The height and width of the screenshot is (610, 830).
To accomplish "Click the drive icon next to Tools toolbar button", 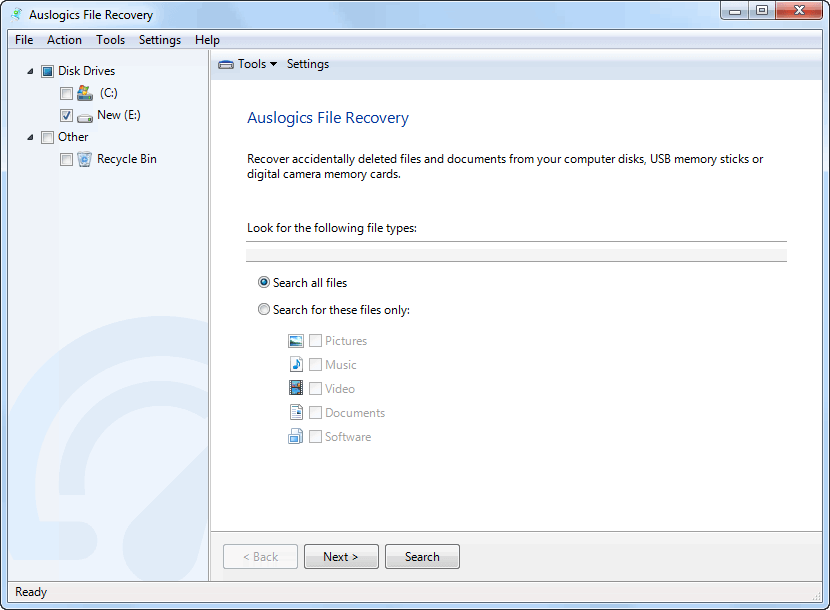I will tap(226, 65).
